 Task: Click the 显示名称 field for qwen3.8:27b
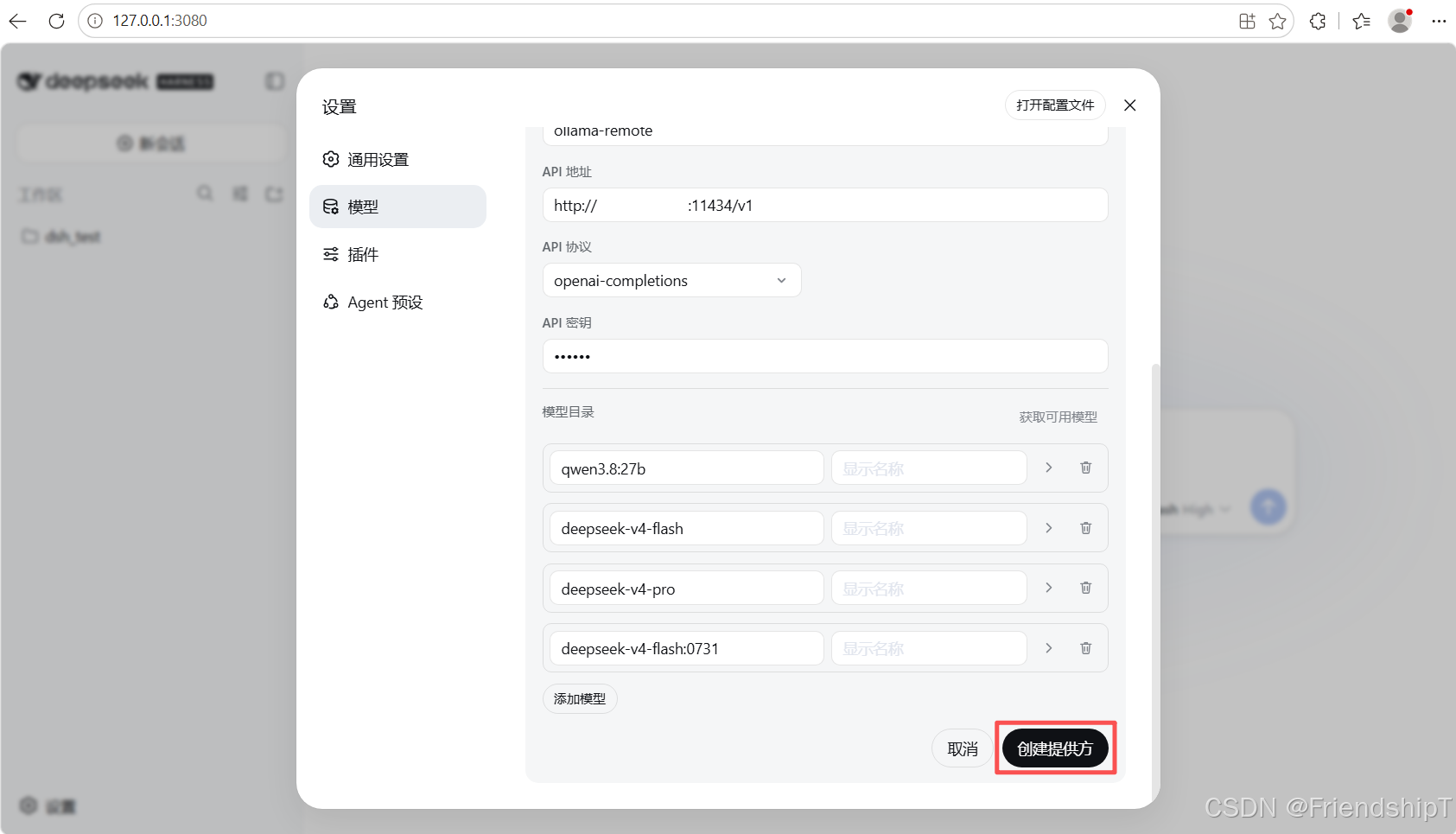[929, 468]
